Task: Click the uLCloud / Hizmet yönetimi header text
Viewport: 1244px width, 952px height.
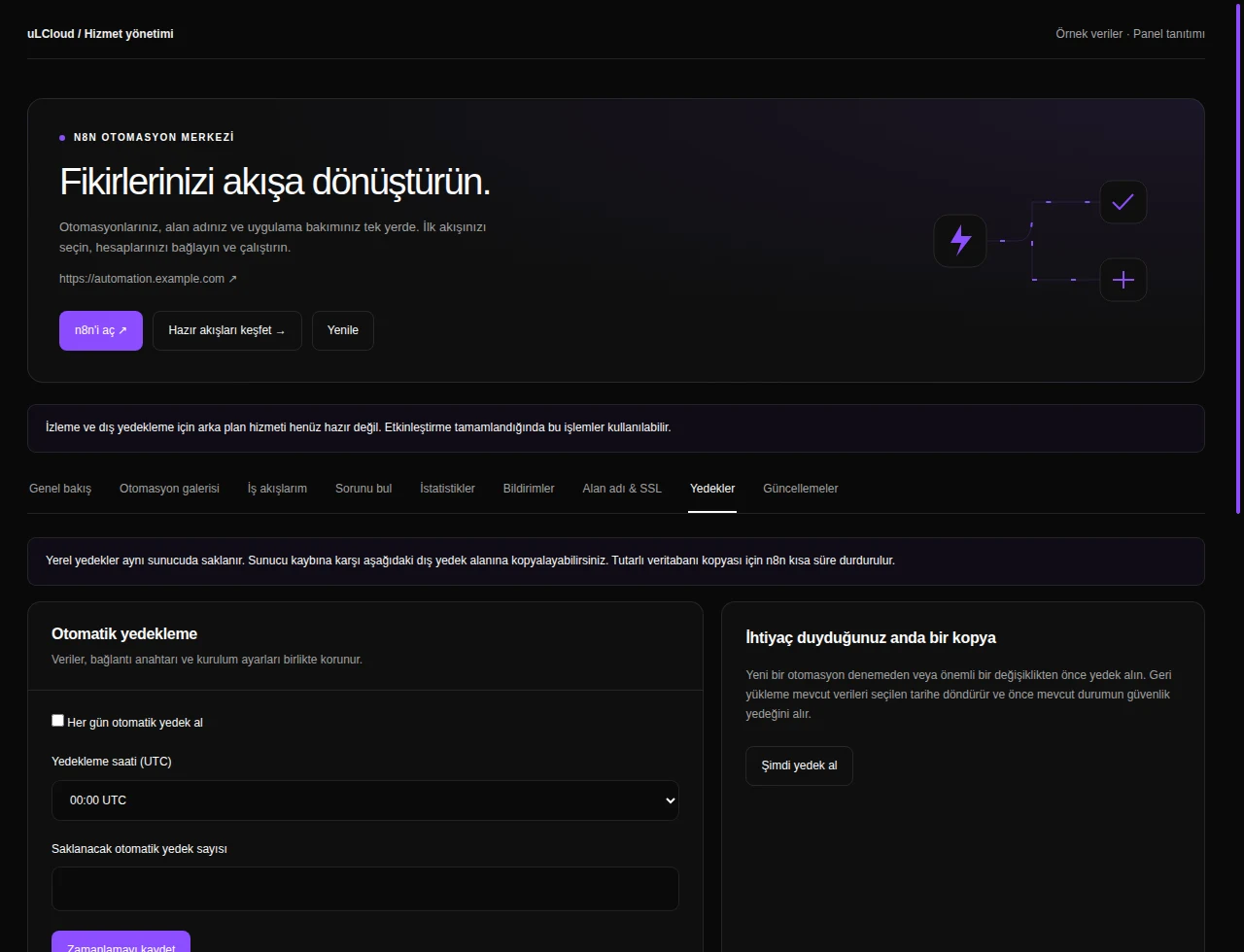Action: coord(100,34)
